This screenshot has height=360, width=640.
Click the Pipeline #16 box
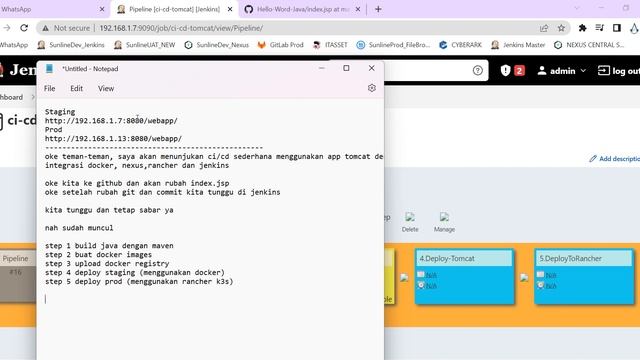pyautogui.click(x=18, y=276)
